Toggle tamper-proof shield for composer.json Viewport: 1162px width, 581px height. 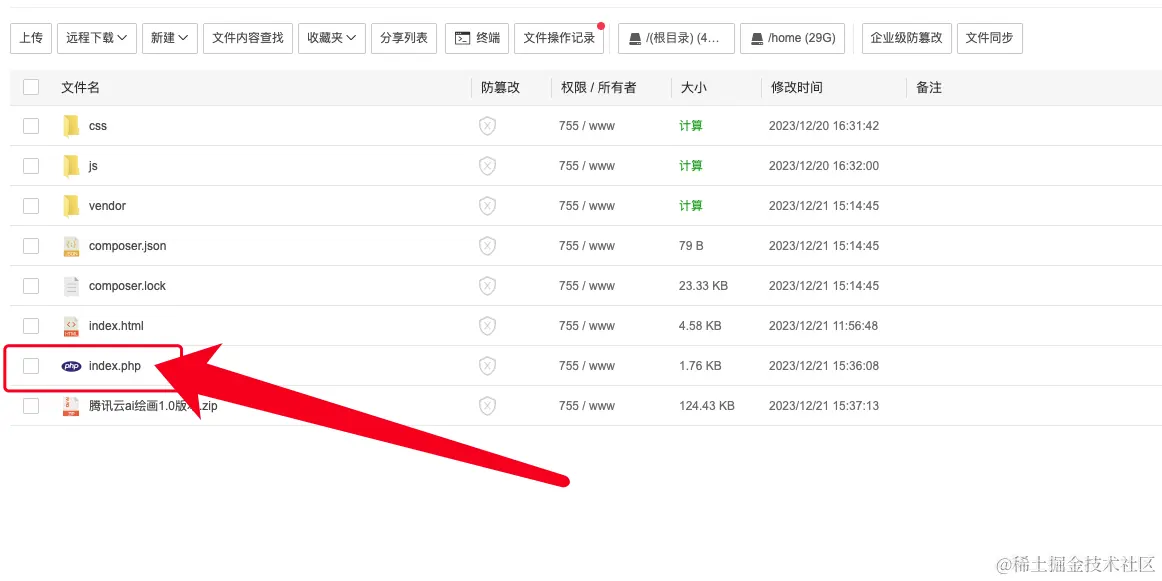pos(487,246)
